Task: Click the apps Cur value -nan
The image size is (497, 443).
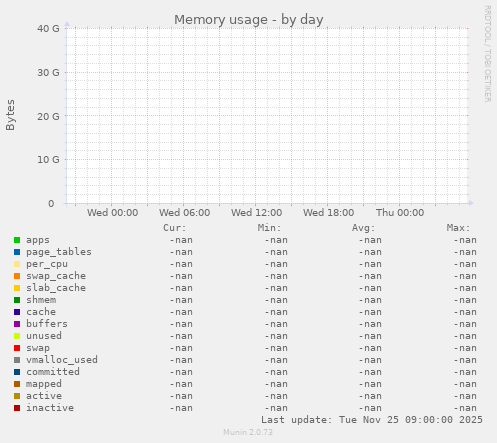Action: point(181,240)
